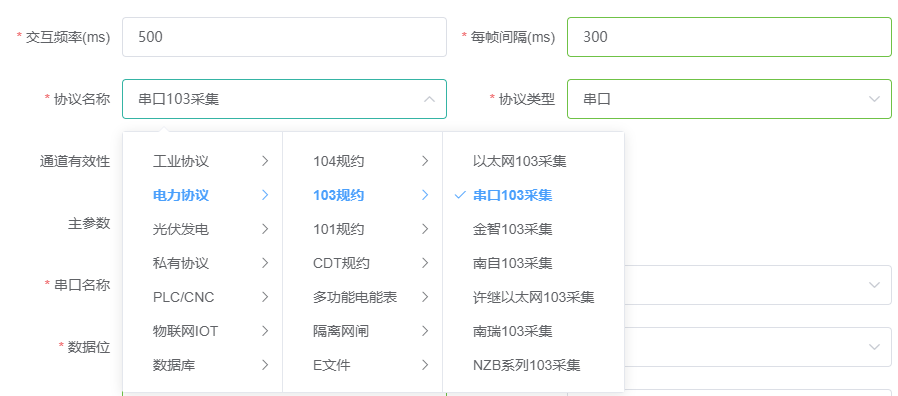
Task: Expand 多功能电能表 chevron arrow
Action: tap(425, 297)
